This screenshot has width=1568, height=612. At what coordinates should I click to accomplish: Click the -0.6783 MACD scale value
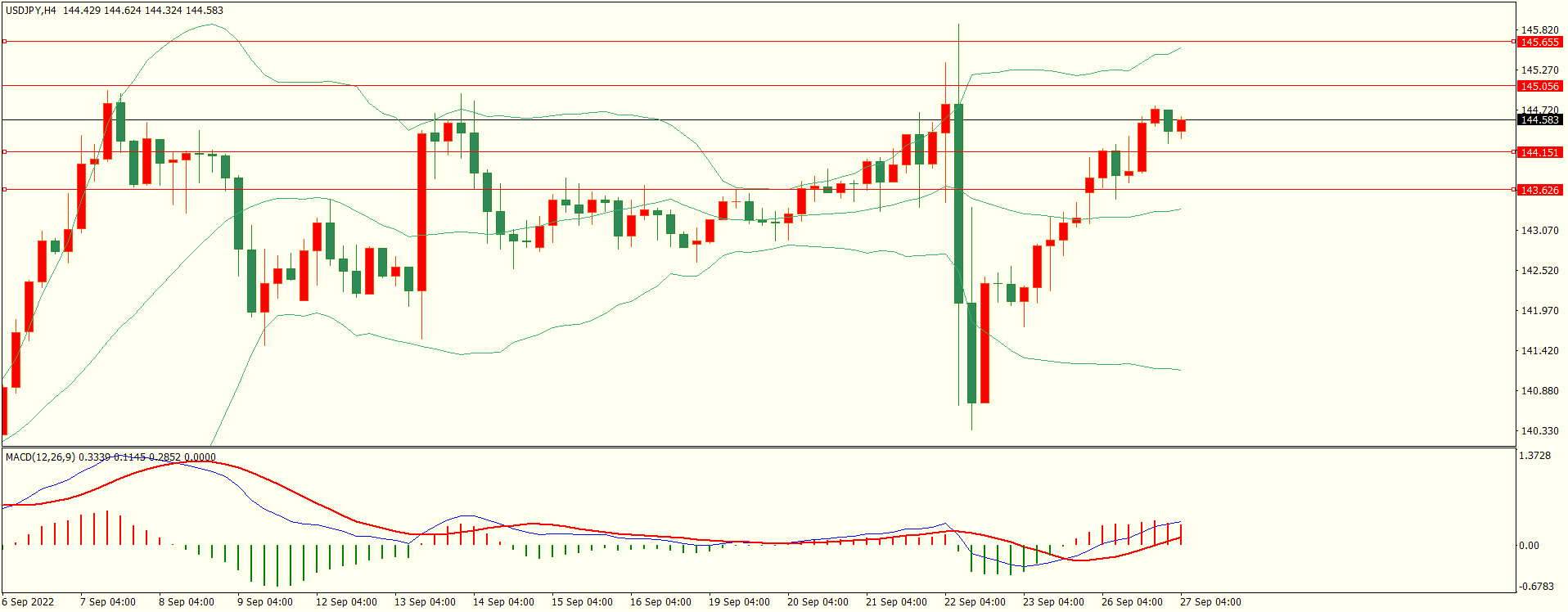click(1536, 587)
